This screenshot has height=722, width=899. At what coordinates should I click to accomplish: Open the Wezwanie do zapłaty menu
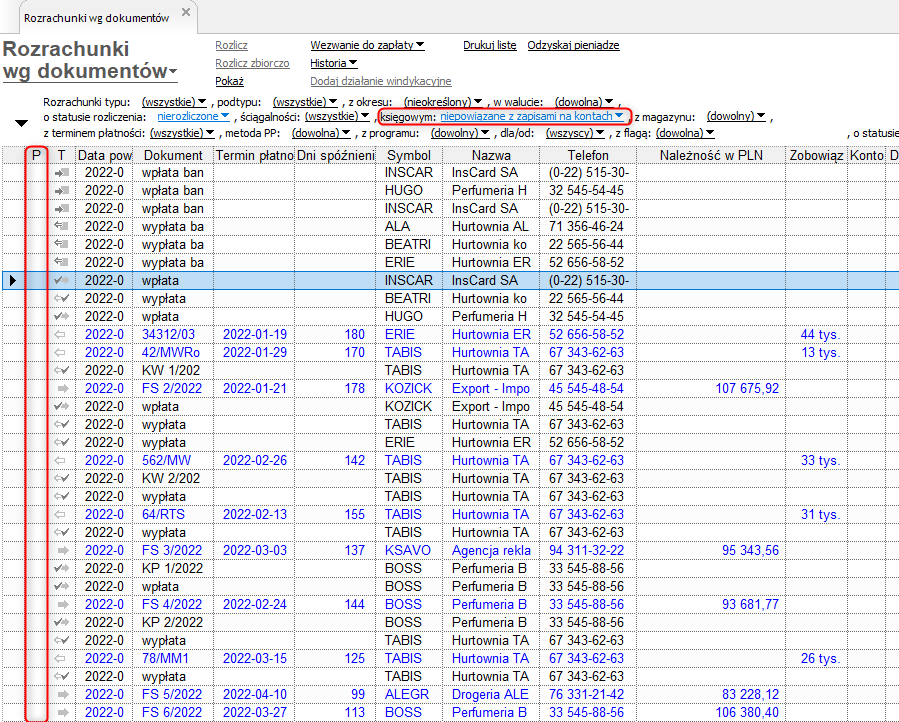pyautogui.click(x=367, y=45)
